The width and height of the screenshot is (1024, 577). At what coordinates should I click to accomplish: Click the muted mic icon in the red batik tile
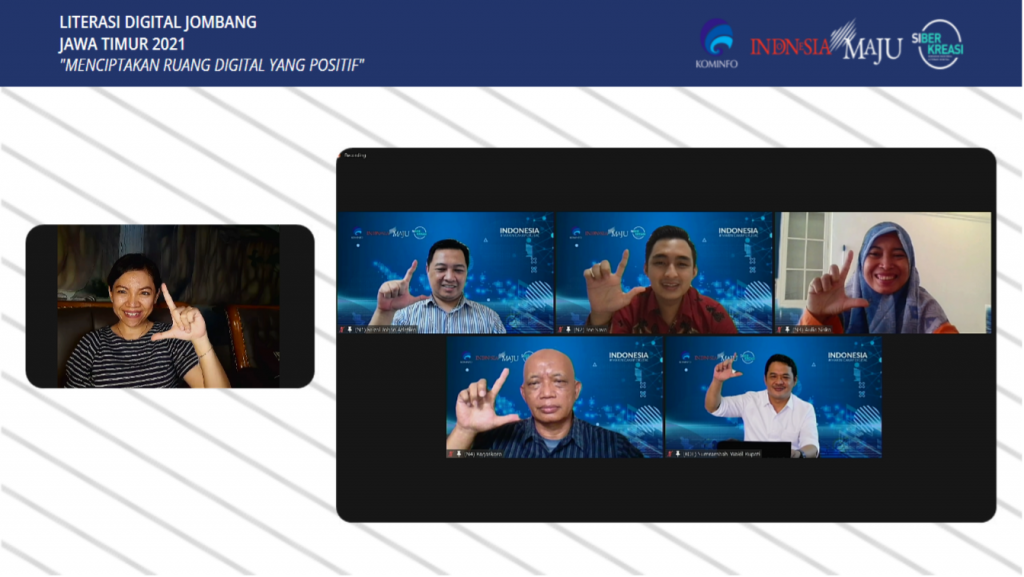pos(560,330)
